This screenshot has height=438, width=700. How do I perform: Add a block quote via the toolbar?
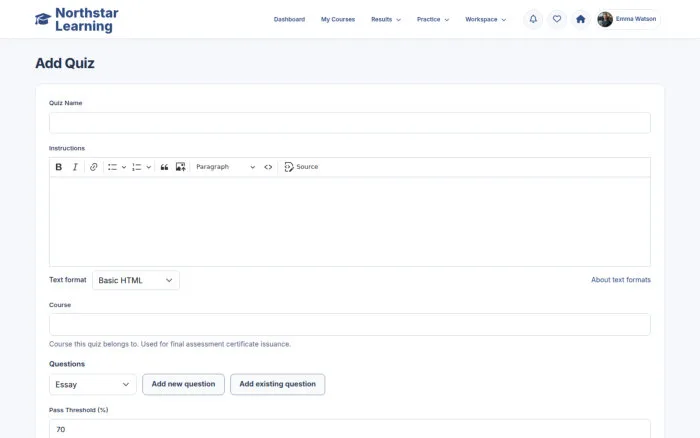pyautogui.click(x=164, y=167)
